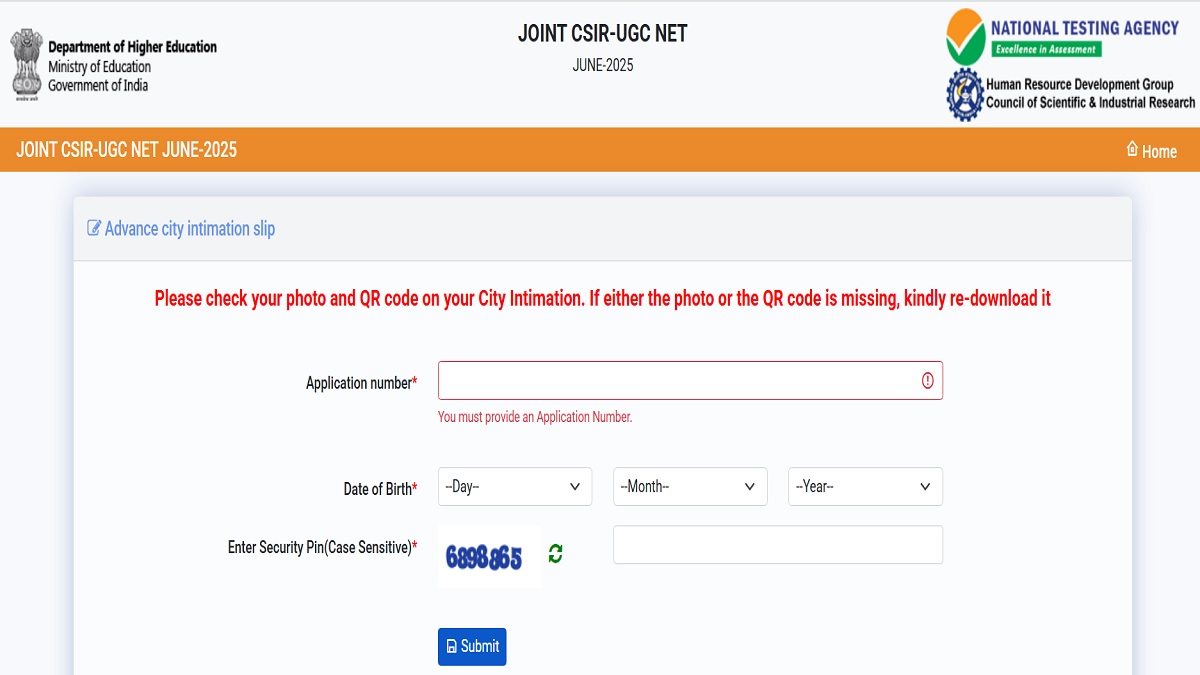Image resolution: width=1200 pixels, height=675 pixels.
Task: Open the --Day-- dropdown
Action: point(514,486)
